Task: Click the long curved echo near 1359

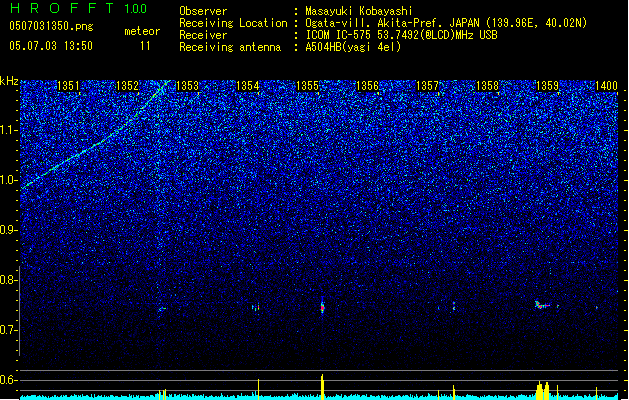Action: click(542, 305)
